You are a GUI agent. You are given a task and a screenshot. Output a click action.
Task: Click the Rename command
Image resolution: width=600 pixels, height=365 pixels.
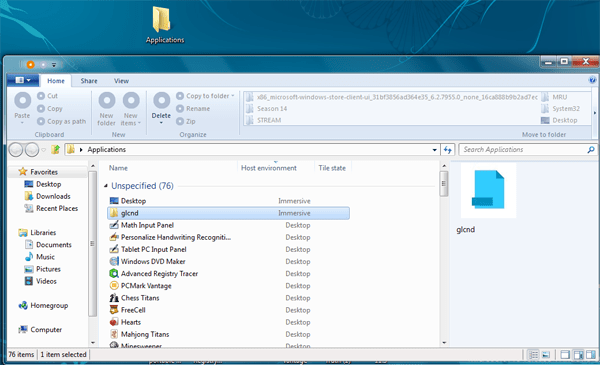193,109
